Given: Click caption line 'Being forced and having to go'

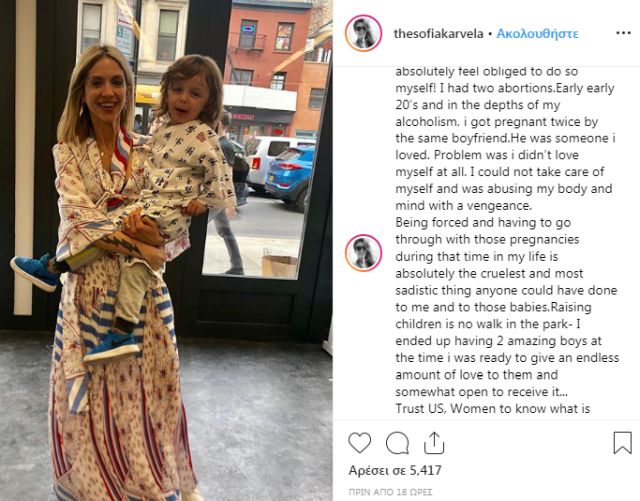Looking at the screenshot, I should pos(483,223).
